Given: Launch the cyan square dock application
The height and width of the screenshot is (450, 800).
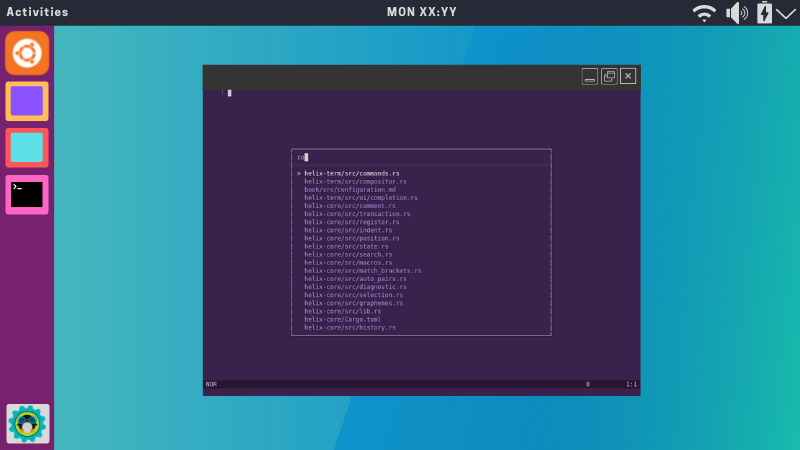Looking at the screenshot, I should (x=27, y=148).
